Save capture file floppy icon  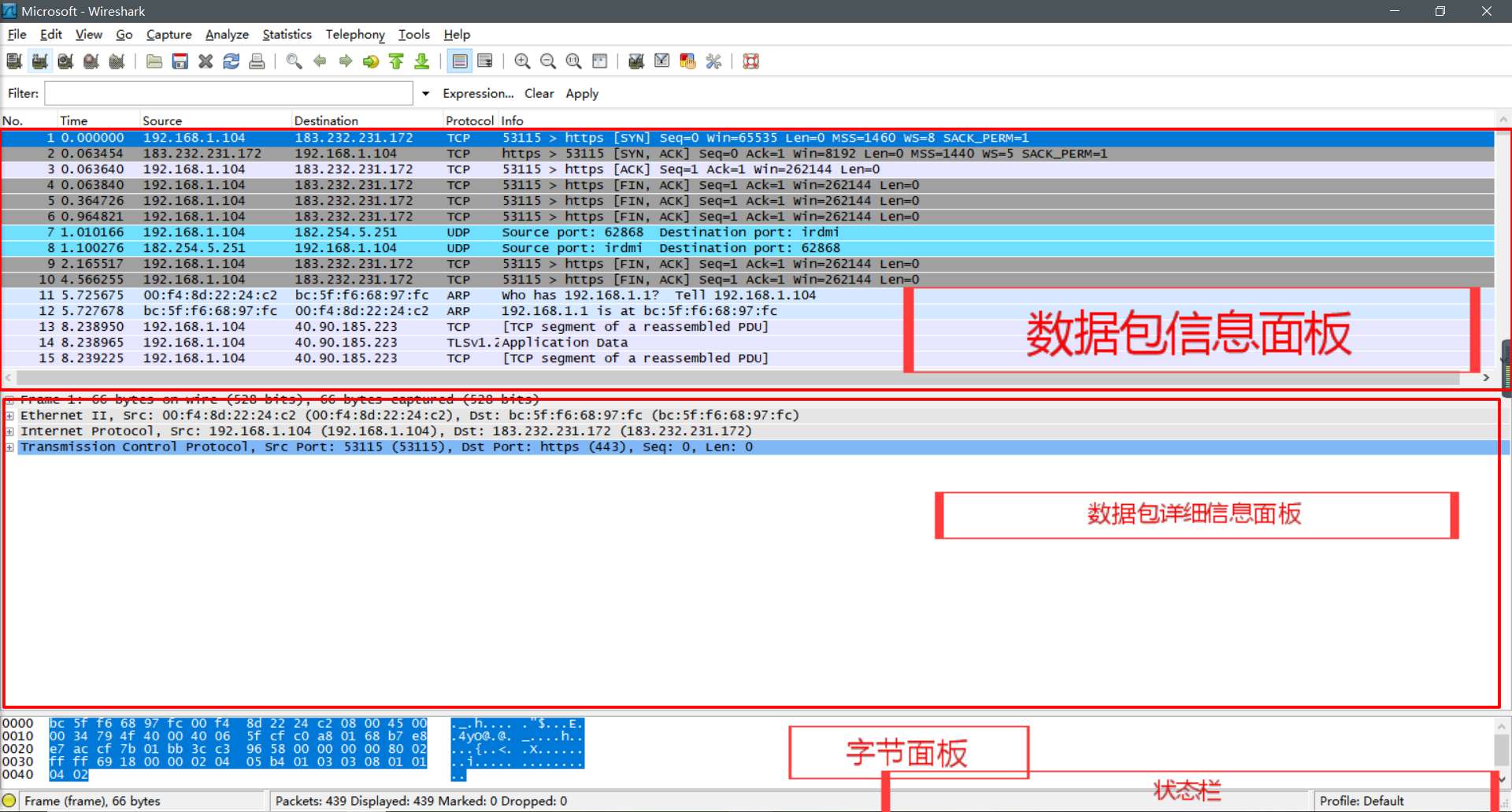180,61
